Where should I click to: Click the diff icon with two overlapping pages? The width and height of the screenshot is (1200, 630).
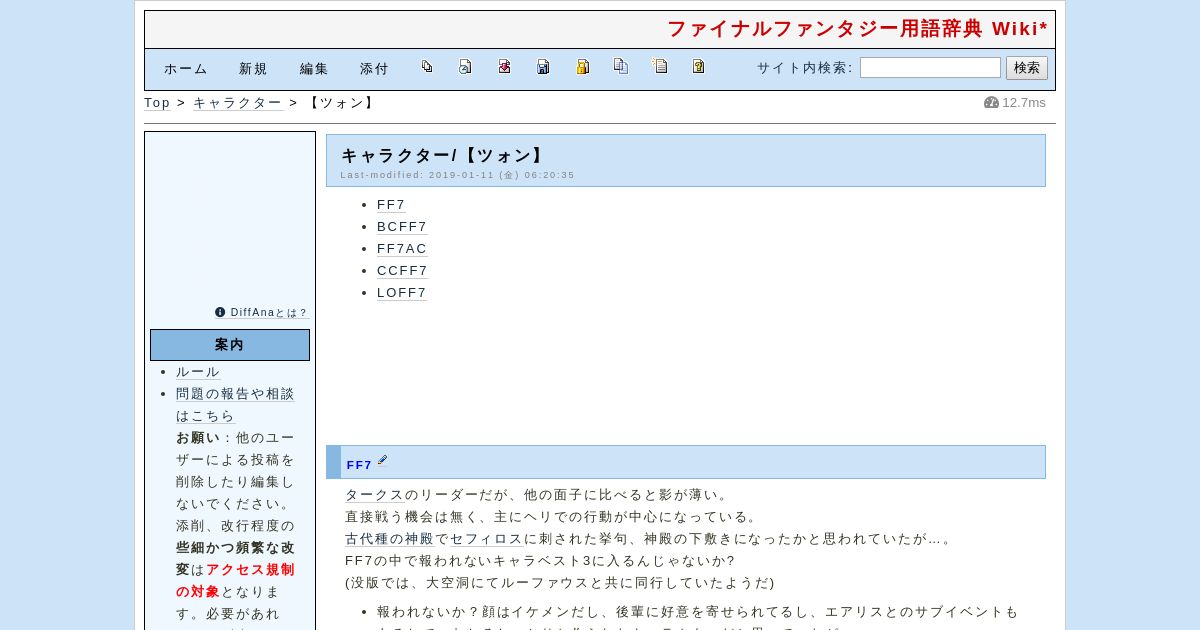pyautogui.click(x=427, y=67)
